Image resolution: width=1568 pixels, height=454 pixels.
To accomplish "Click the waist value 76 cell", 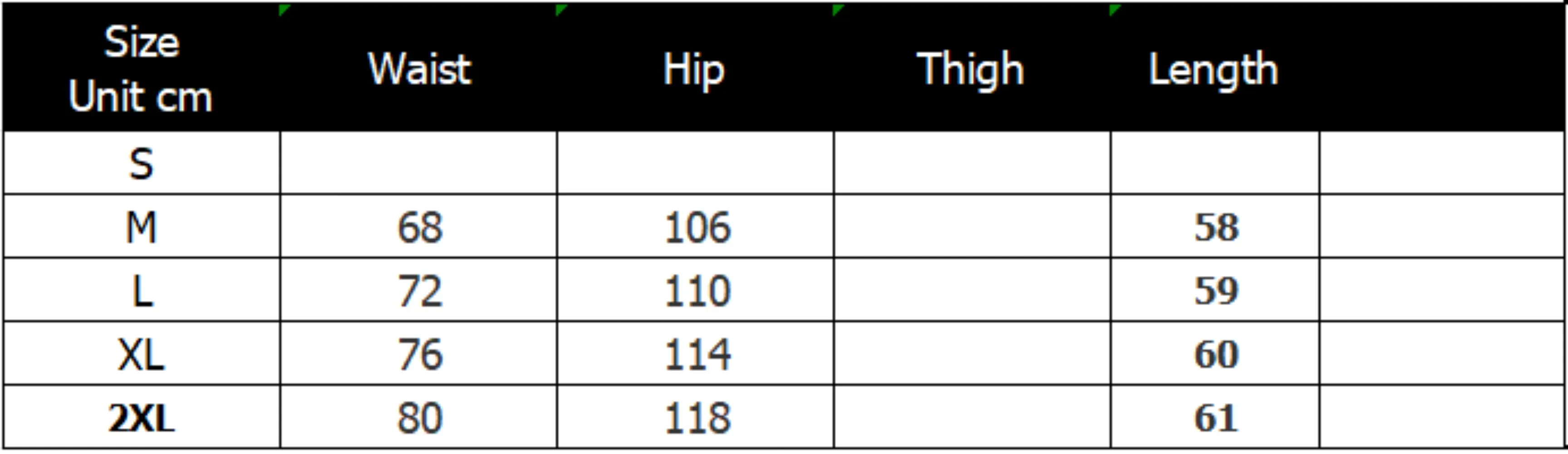I will [419, 354].
